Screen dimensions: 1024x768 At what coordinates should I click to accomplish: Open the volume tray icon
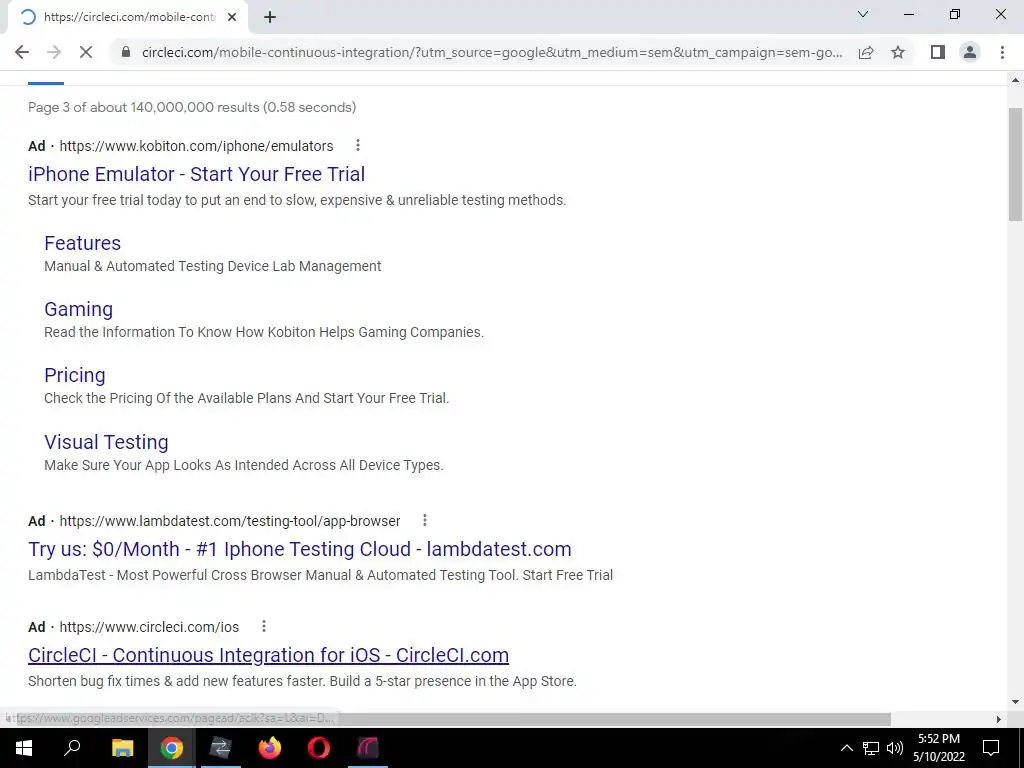(x=895, y=748)
